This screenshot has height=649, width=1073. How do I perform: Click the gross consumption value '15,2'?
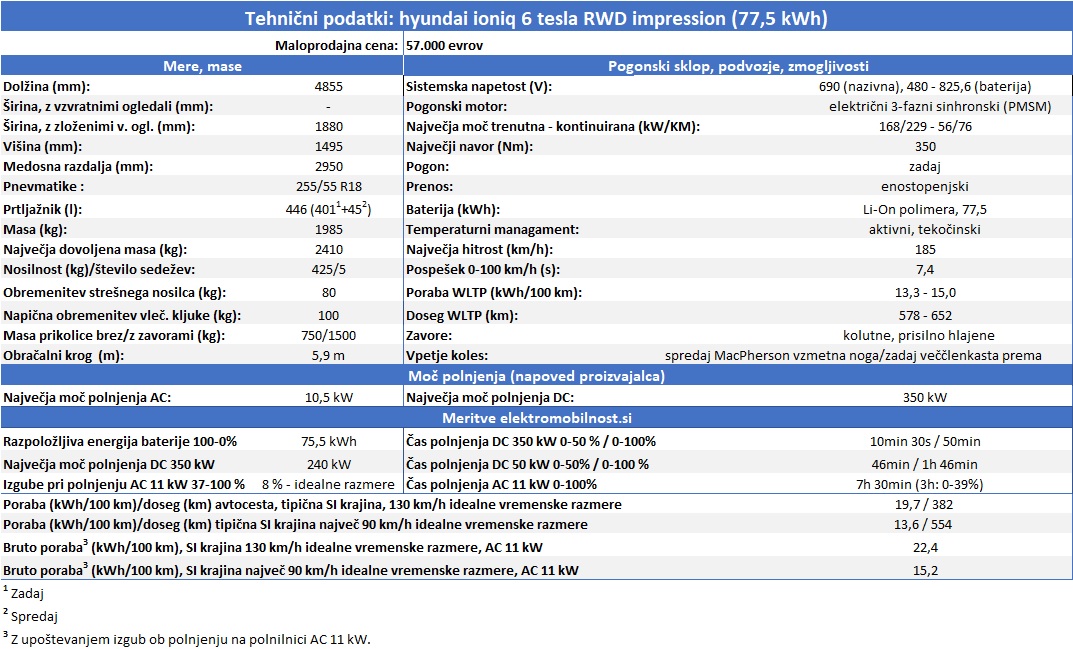point(925,570)
